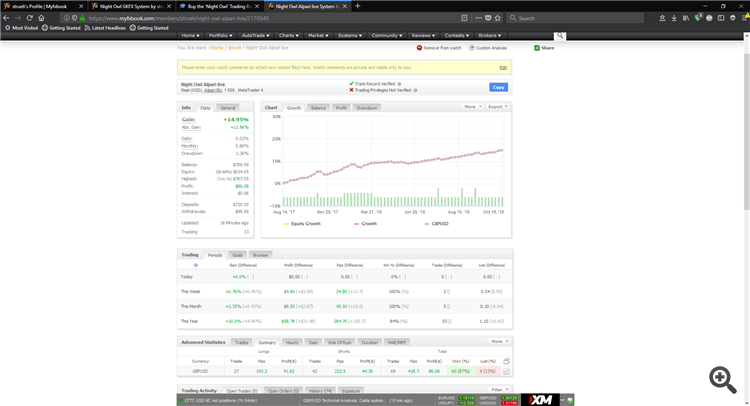Image resolution: width=750 pixels, height=406 pixels.
Task: Switch chart to Drawdown tab
Action: point(367,108)
